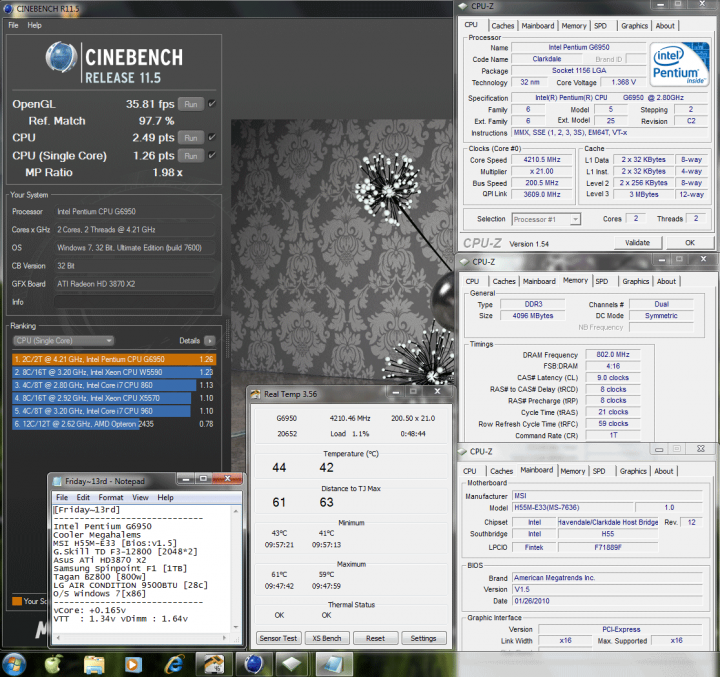Select the Real Temp taskbar icon
Screen dimensions: 720x677
pyautogui.click(x=214, y=664)
